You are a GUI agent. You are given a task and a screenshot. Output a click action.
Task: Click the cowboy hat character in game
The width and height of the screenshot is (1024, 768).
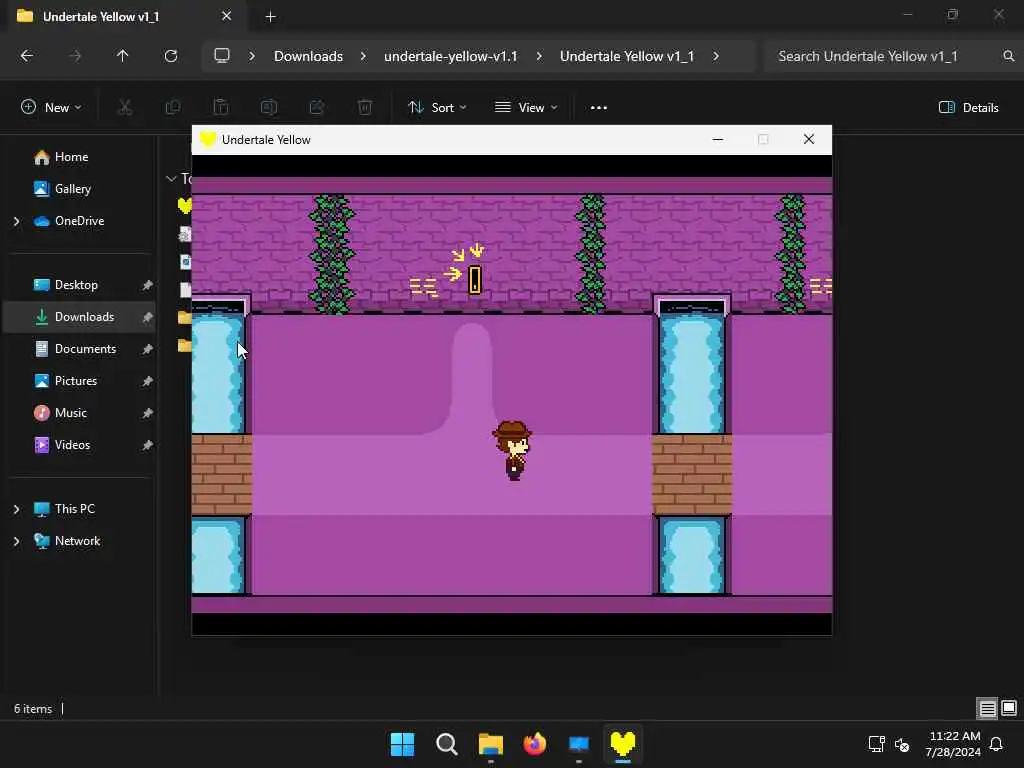point(512,451)
